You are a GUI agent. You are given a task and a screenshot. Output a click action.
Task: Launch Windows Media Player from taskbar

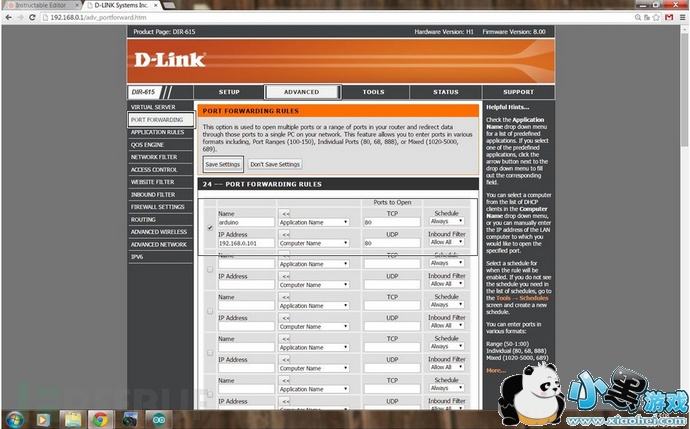click(x=43, y=420)
